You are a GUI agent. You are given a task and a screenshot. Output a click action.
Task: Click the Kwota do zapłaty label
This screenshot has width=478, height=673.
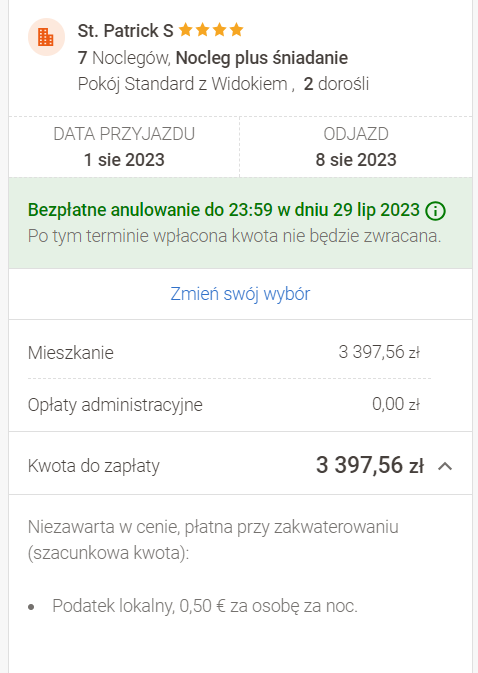[94, 466]
